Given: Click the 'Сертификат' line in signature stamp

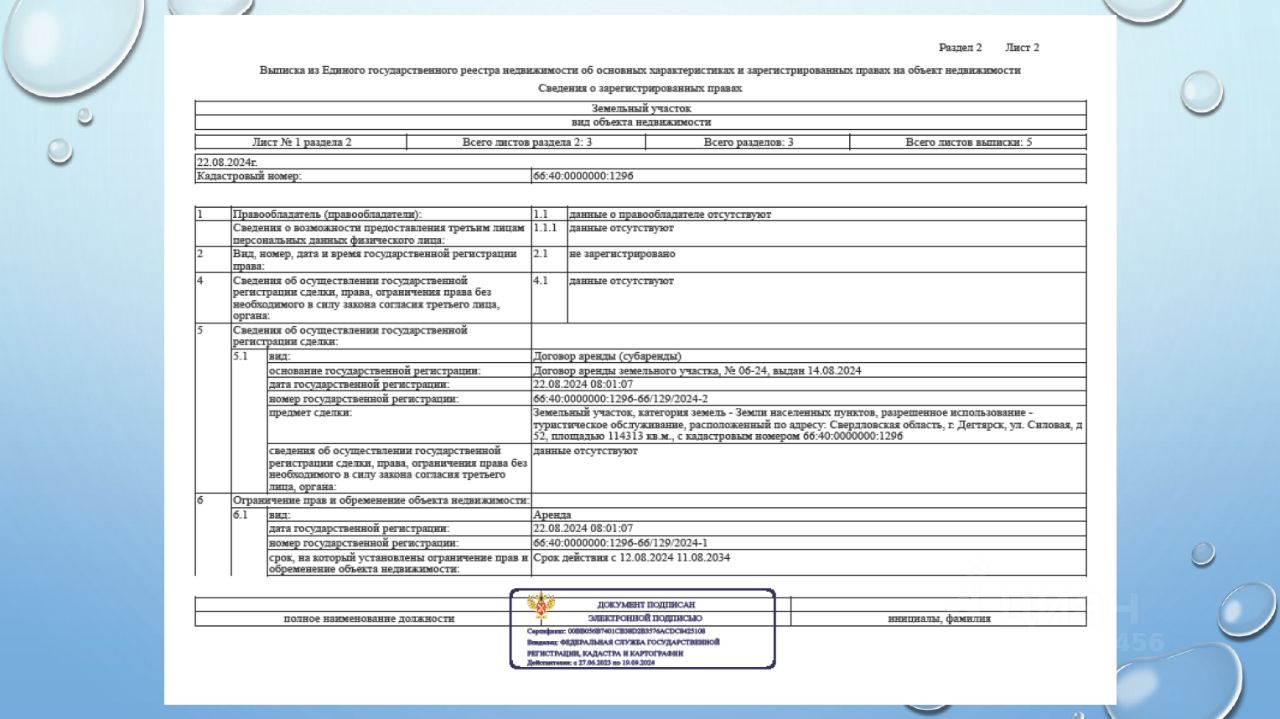Looking at the screenshot, I should [x=616, y=632].
